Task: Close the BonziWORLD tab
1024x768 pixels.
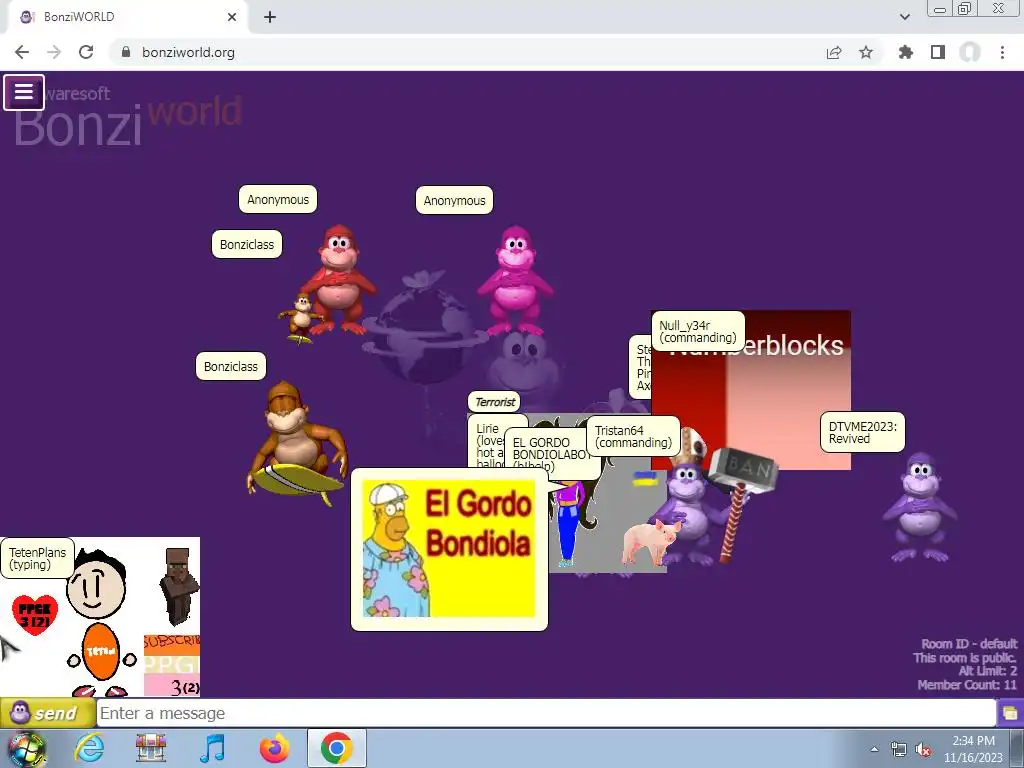Action: tap(232, 17)
